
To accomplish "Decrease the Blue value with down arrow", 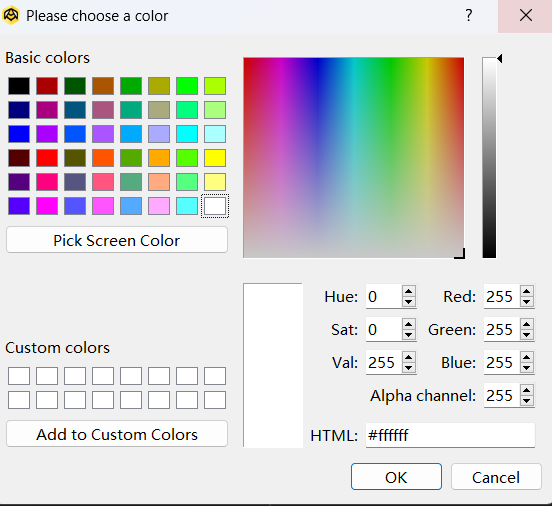I will coord(526,368).
